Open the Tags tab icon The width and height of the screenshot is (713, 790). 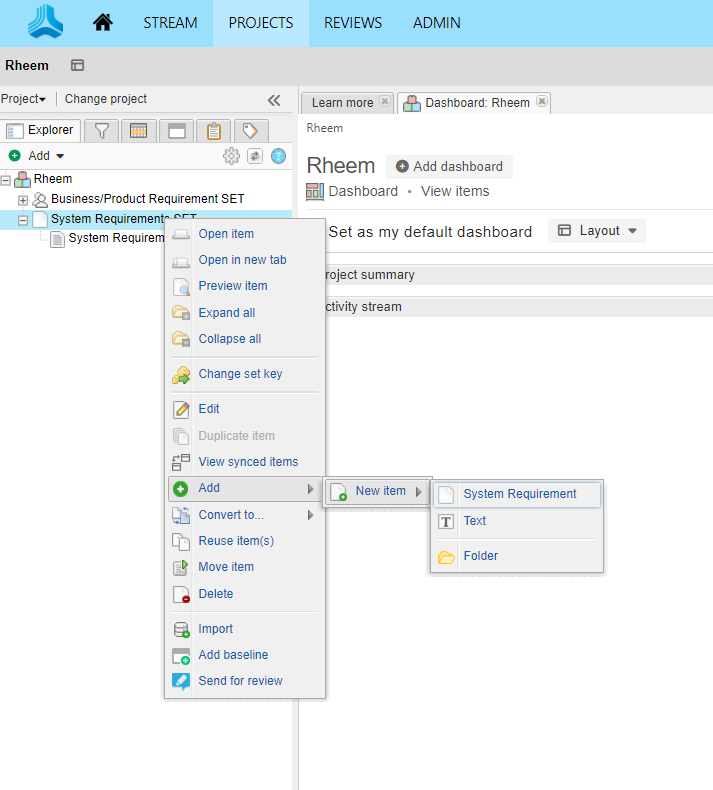click(x=250, y=131)
